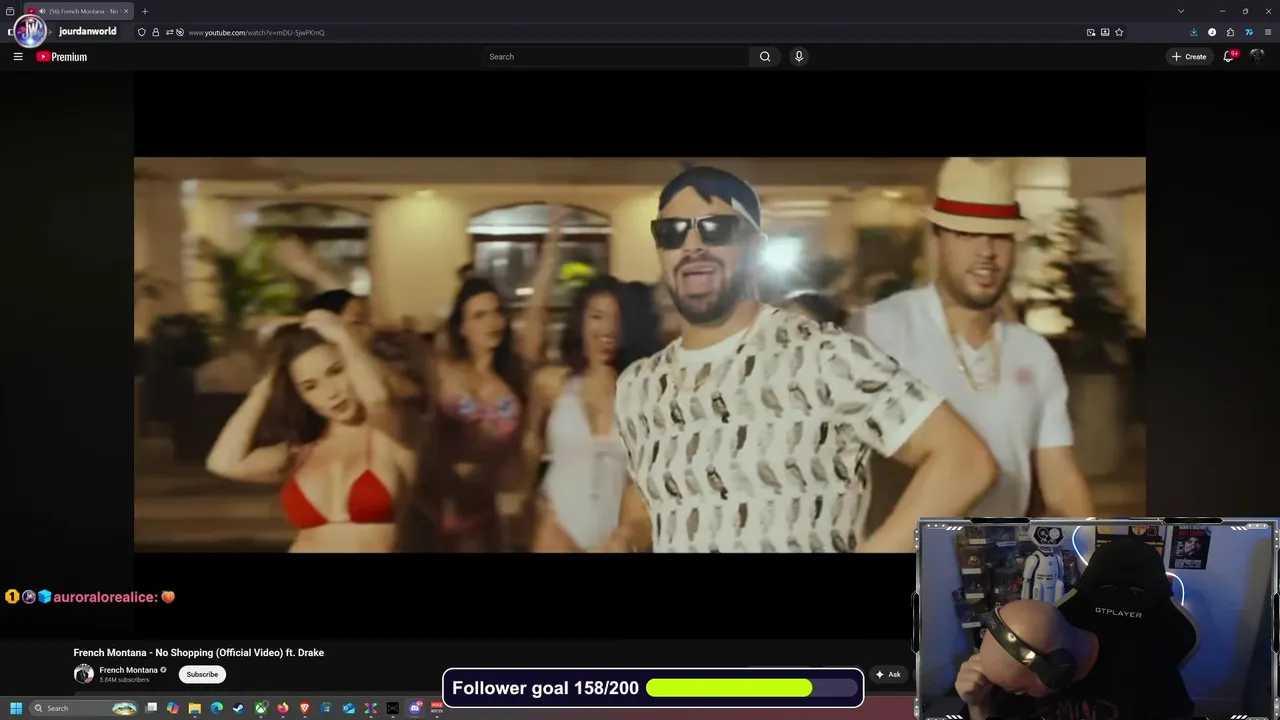Click the Ask button below video
Image resolution: width=1280 pixels, height=720 pixels.
click(x=888, y=674)
